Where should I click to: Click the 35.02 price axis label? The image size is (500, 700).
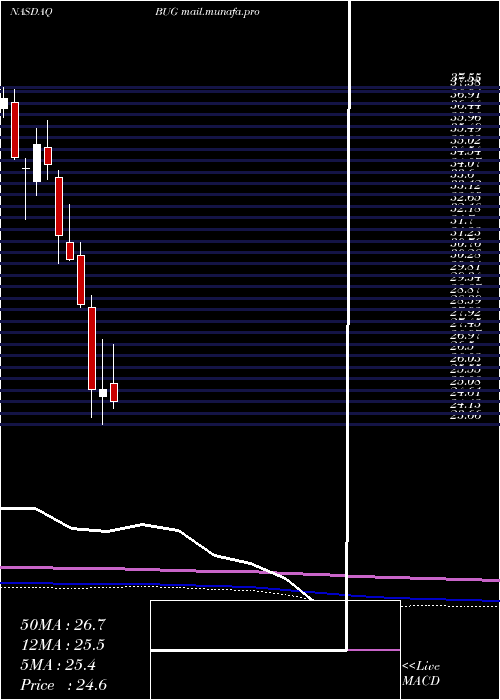tap(465, 140)
